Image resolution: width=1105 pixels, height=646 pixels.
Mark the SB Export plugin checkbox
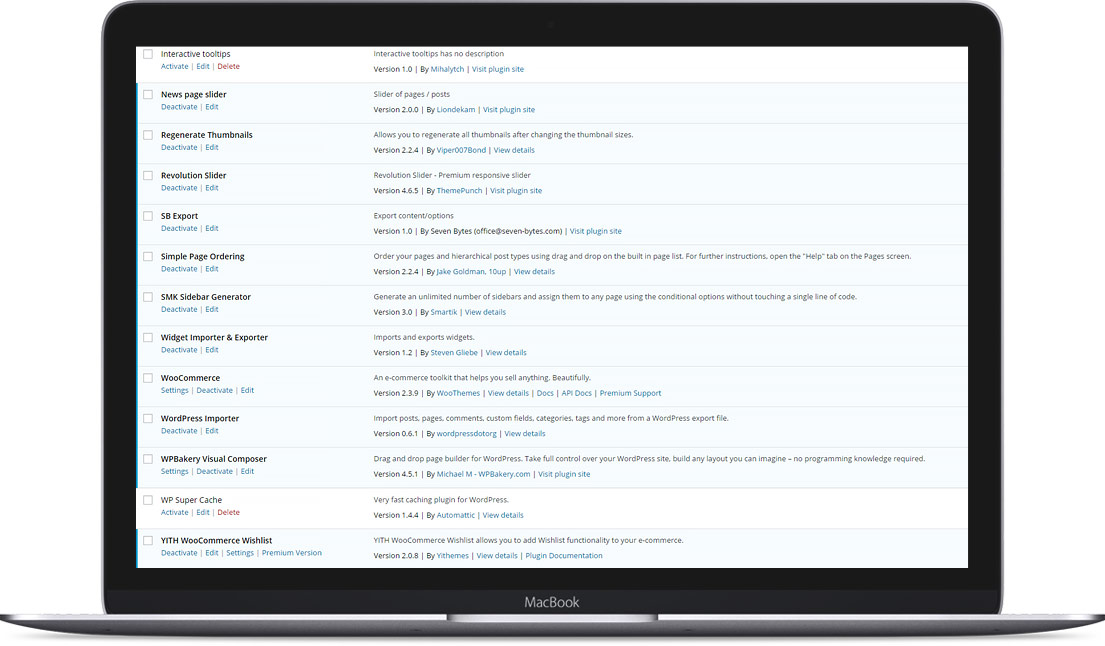pos(148,216)
